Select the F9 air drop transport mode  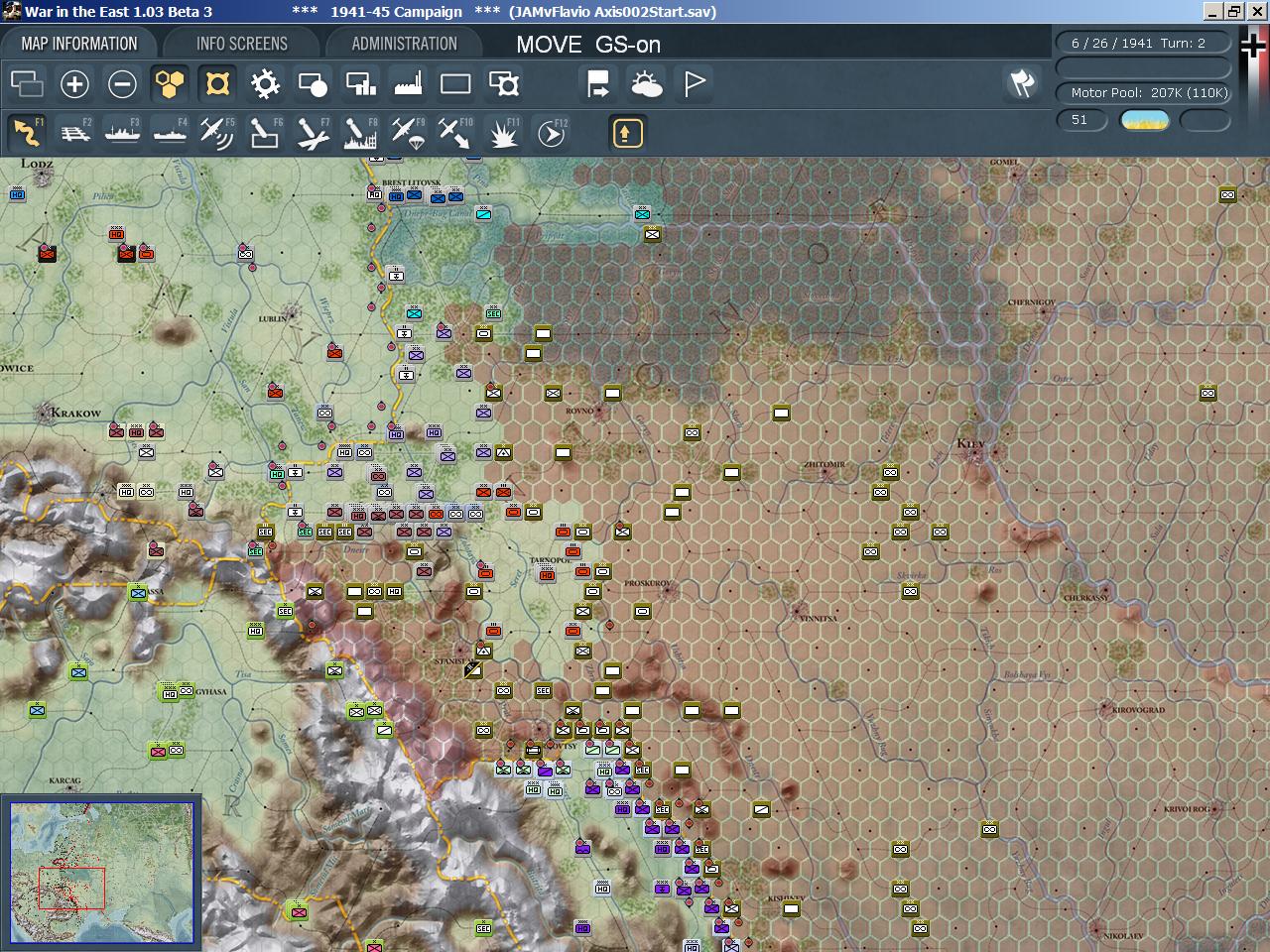[x=408, y=133]
